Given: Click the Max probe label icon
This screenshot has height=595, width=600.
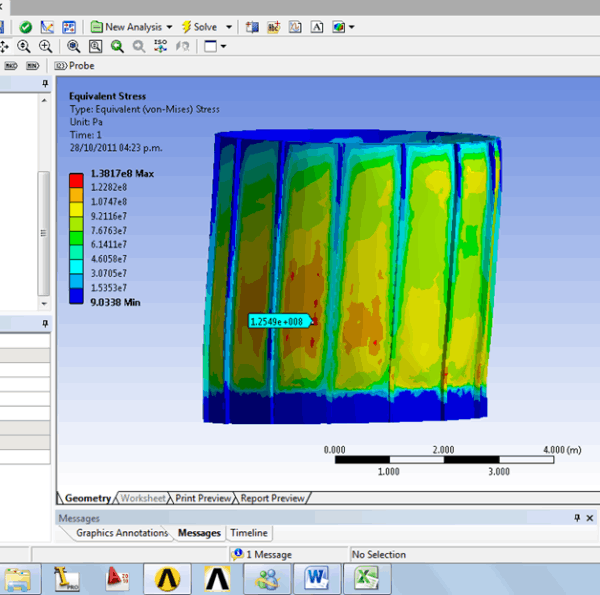Looking at the screenshot, I should (11, 65).
